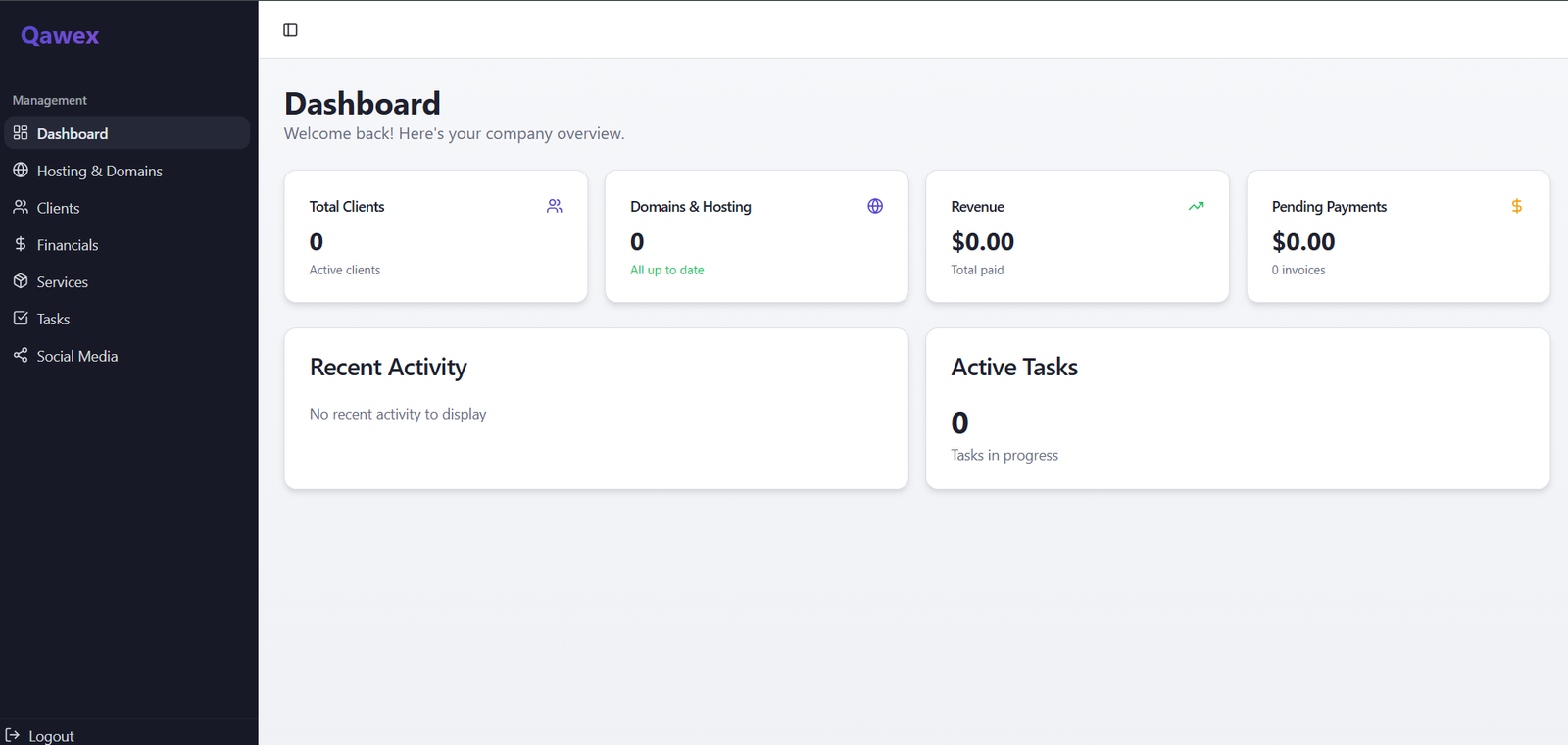Click the Qawex logo
The width and height of the screenshot is (1568, 745).
[60, 36]
